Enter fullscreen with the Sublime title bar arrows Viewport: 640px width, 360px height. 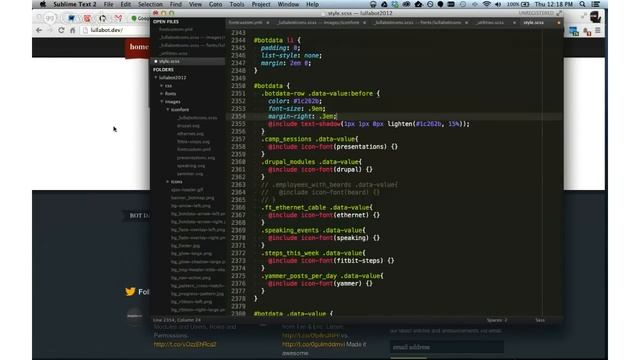coord(559,13)
